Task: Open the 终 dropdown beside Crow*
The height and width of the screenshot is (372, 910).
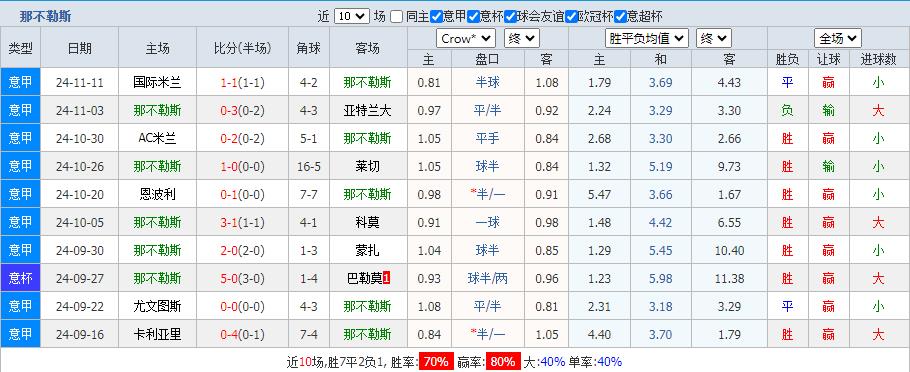Action: point(522,39)
